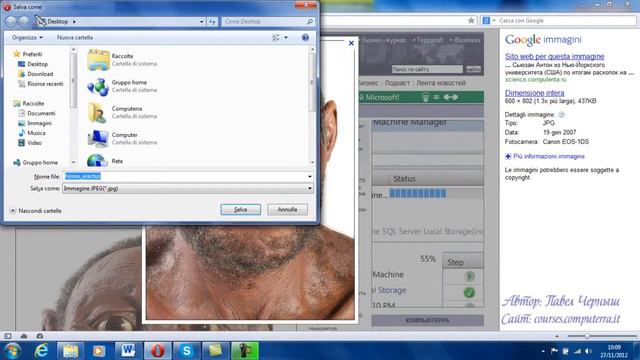Image resolution: width=640 pixels, height=360 pixels.
Task: Click the Salva button
Action: click(x=240, y=209)
